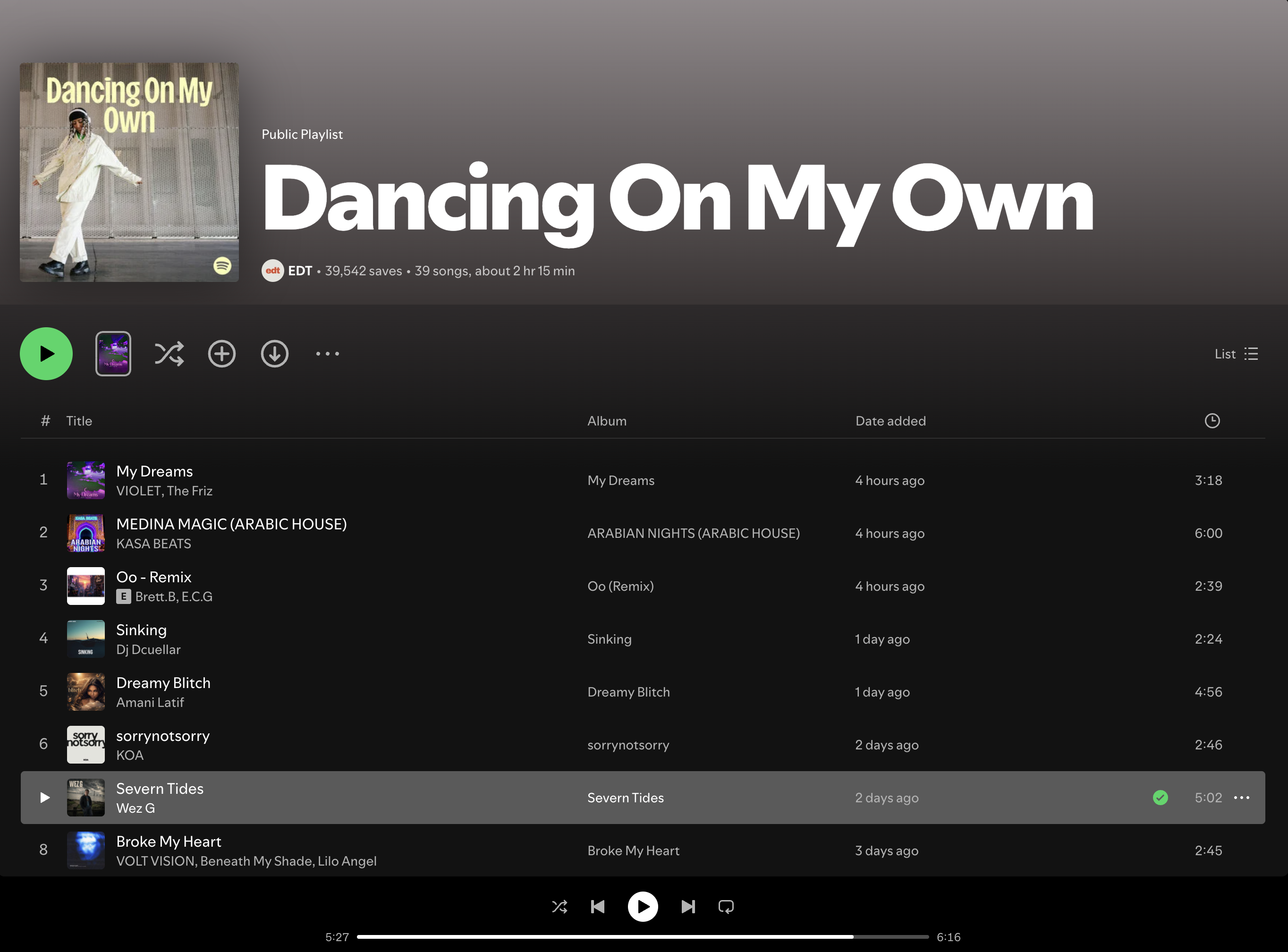Enable shuffle in the playlist action bar
Image resolution: width=1288 pixels, height=952 pixels.
[x=169, y=353]
